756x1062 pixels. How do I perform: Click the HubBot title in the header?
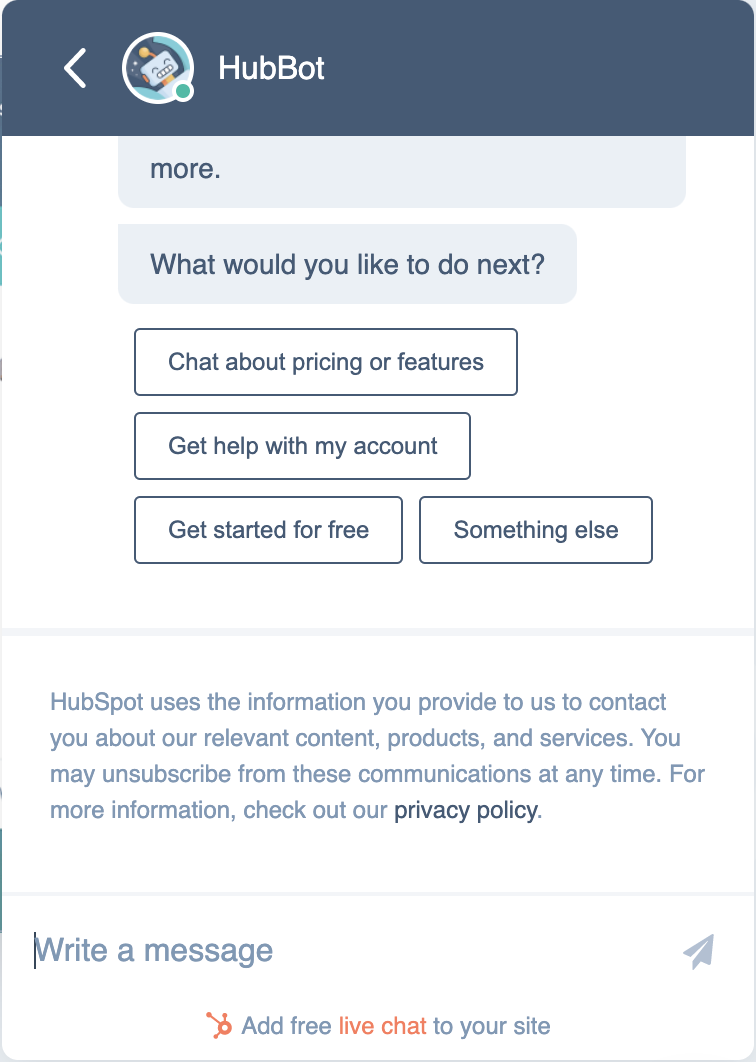(270, 68)
